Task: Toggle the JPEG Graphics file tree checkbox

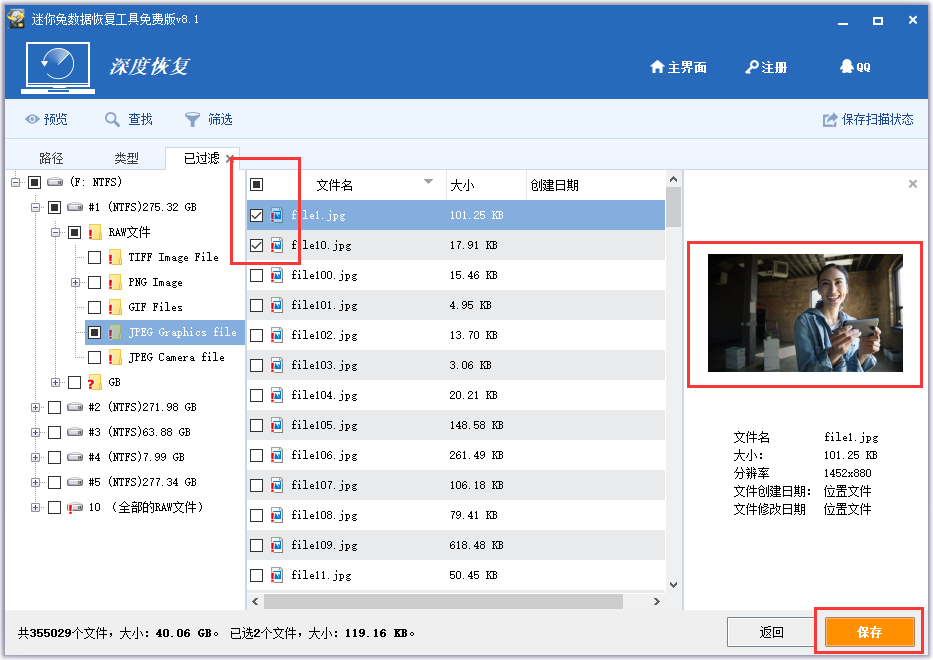Action: (95, 332)
